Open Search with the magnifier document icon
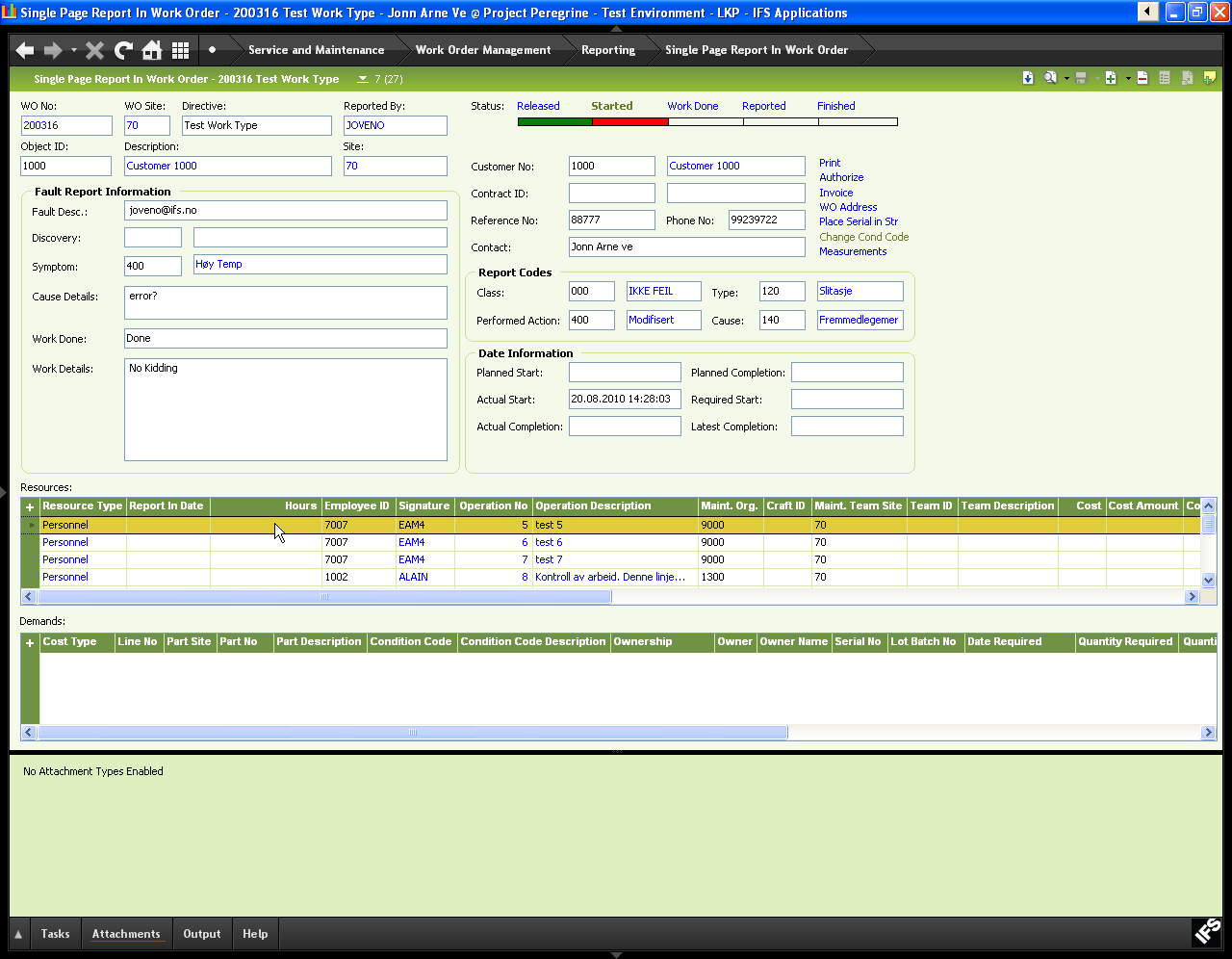The width and height of the screenshot is (1232, 959). click(x=1050, y=78)
